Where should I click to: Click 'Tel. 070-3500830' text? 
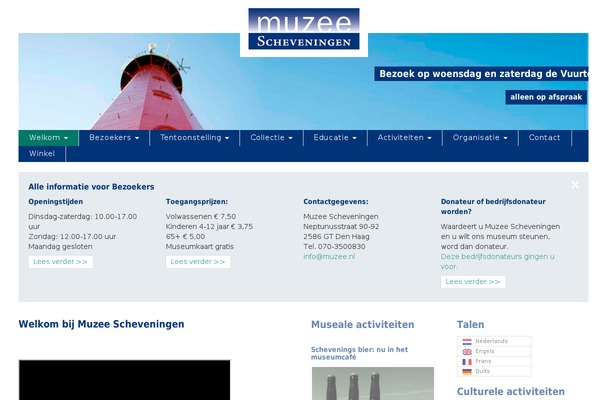pyautogui.click(x=334, y=247)
